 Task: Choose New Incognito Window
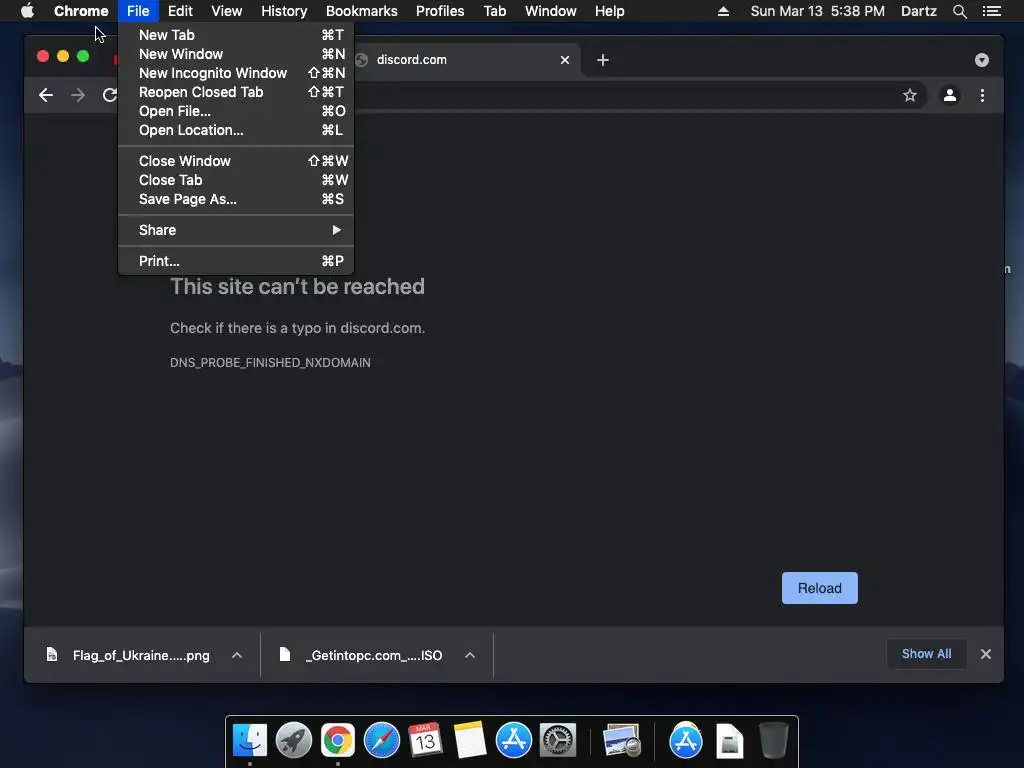click(x=236, y=73)
